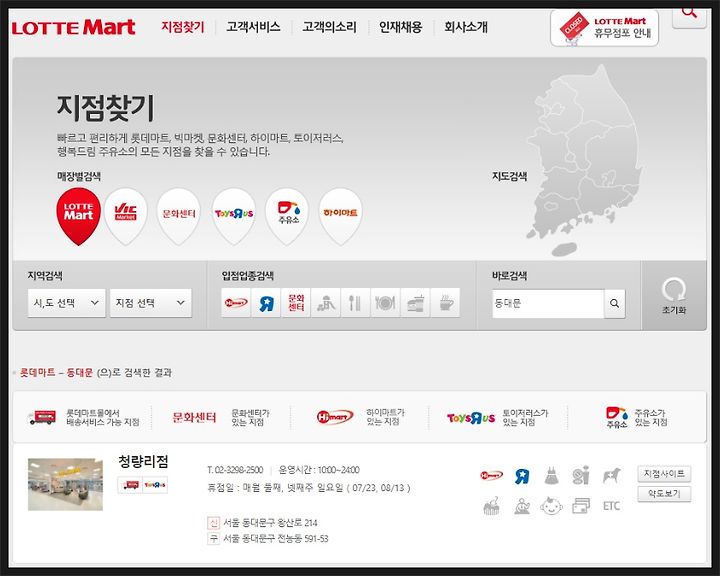The image size is (720, 576).
Task: Click the 문화센터 legend logo
Action: click(x=194, y=417)
